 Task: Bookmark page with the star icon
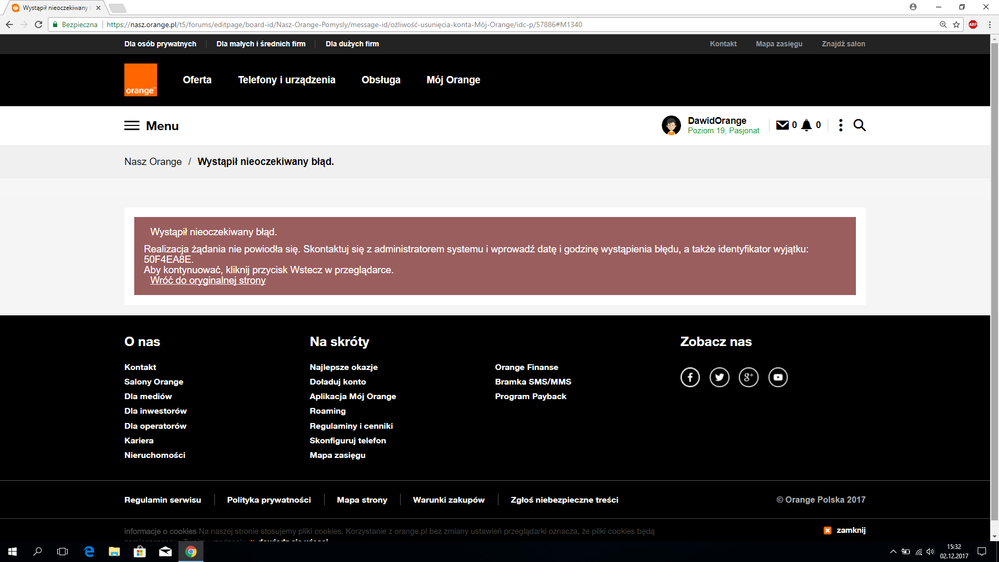(x=957, y=24)
